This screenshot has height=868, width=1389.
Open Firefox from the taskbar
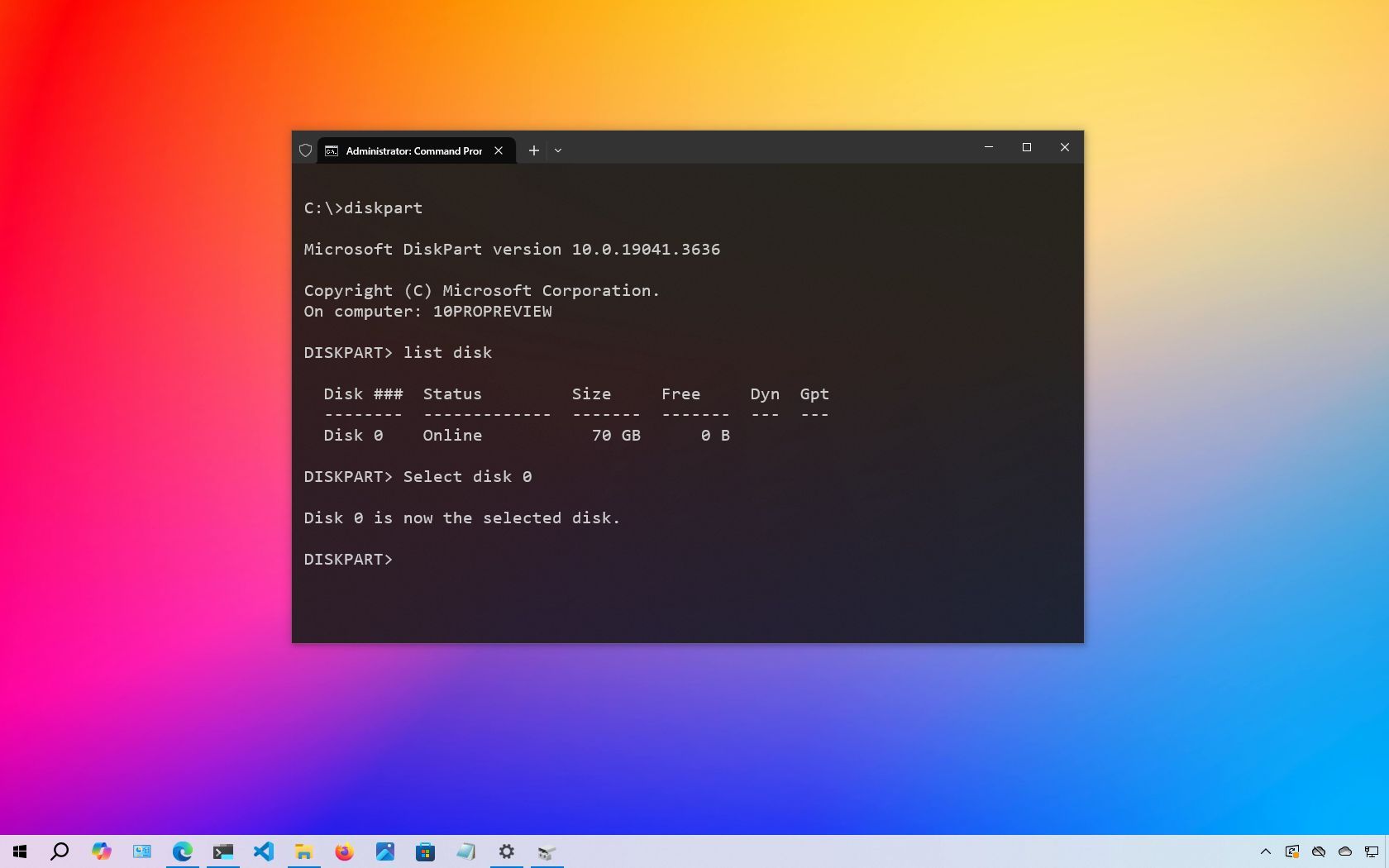(345, 851)
